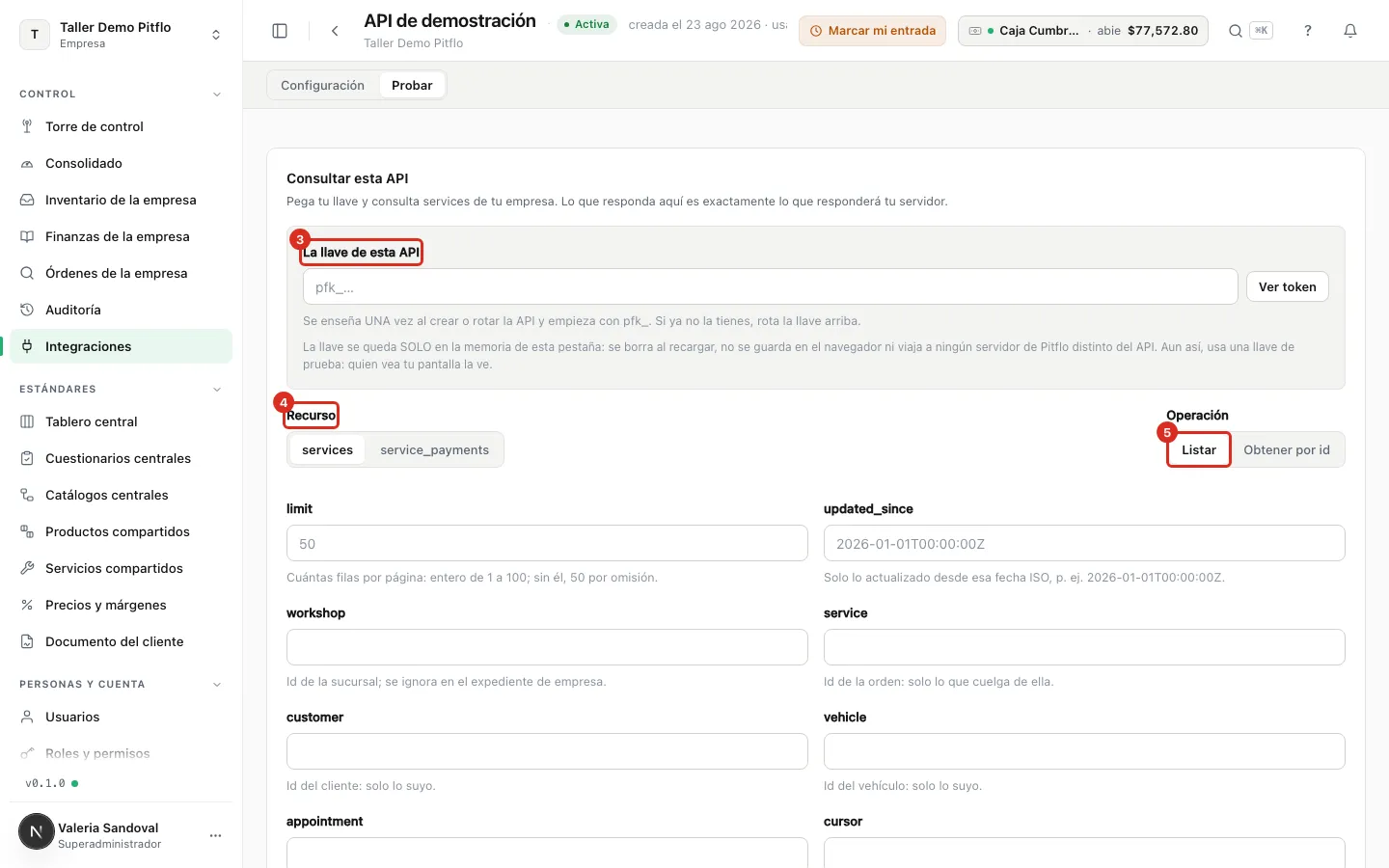
Task: Open Valeria Sandoval user options menu
Action: coord(215,835)
